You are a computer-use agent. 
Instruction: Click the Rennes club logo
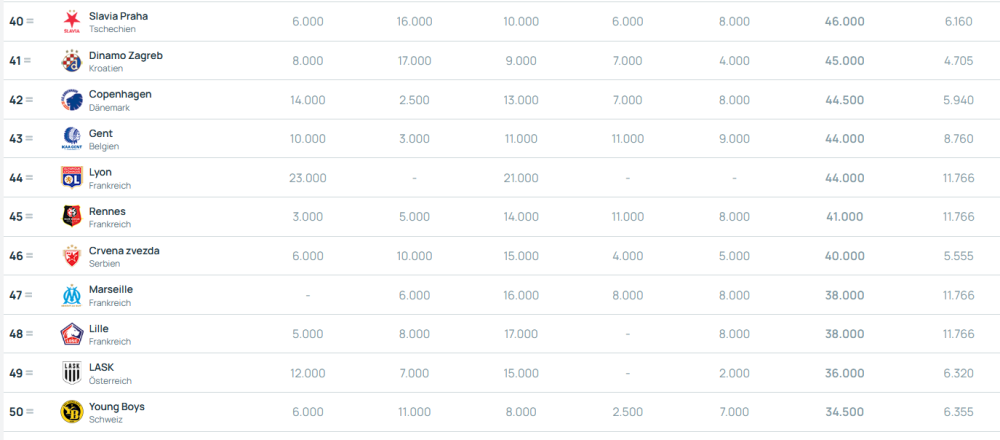click(71, 217)
